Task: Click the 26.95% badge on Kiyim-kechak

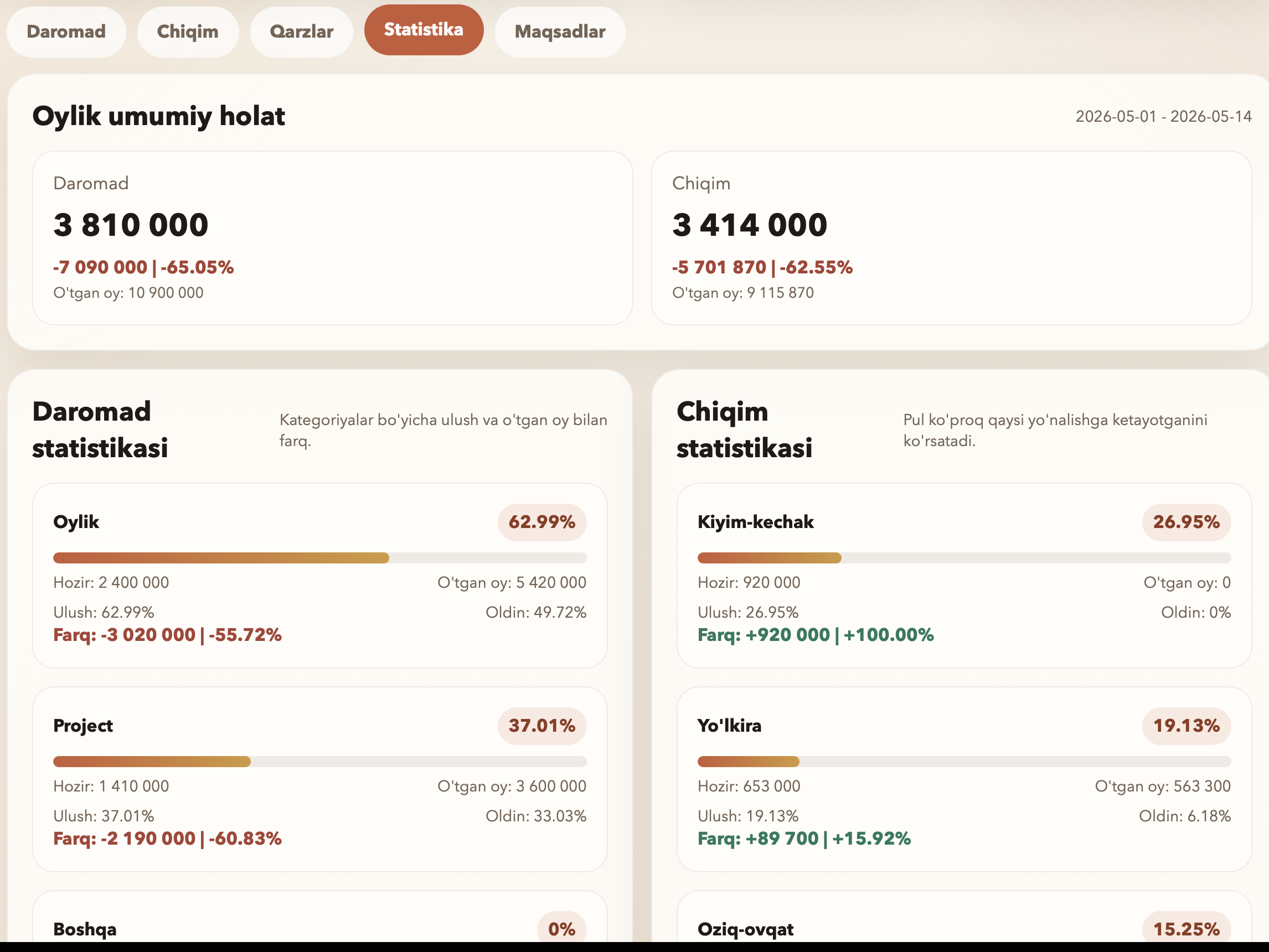Action: point(1187,522)
